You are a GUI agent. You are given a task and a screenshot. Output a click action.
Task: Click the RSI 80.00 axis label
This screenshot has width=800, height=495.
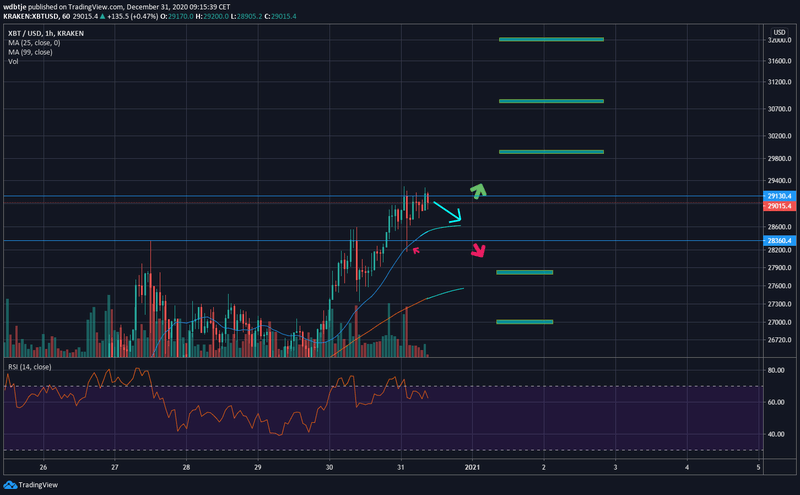[776, 370]
